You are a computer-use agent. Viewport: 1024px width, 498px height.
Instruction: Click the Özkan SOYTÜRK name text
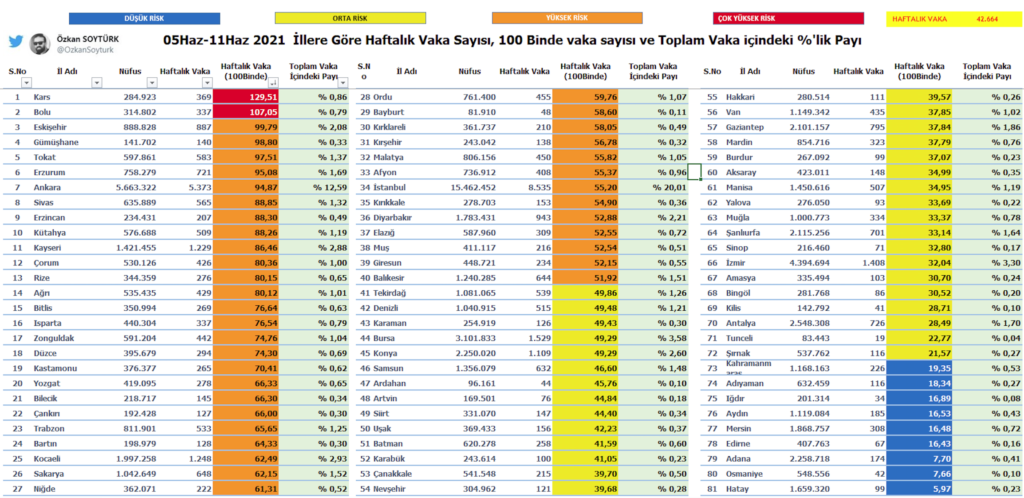tap(87, 39)
